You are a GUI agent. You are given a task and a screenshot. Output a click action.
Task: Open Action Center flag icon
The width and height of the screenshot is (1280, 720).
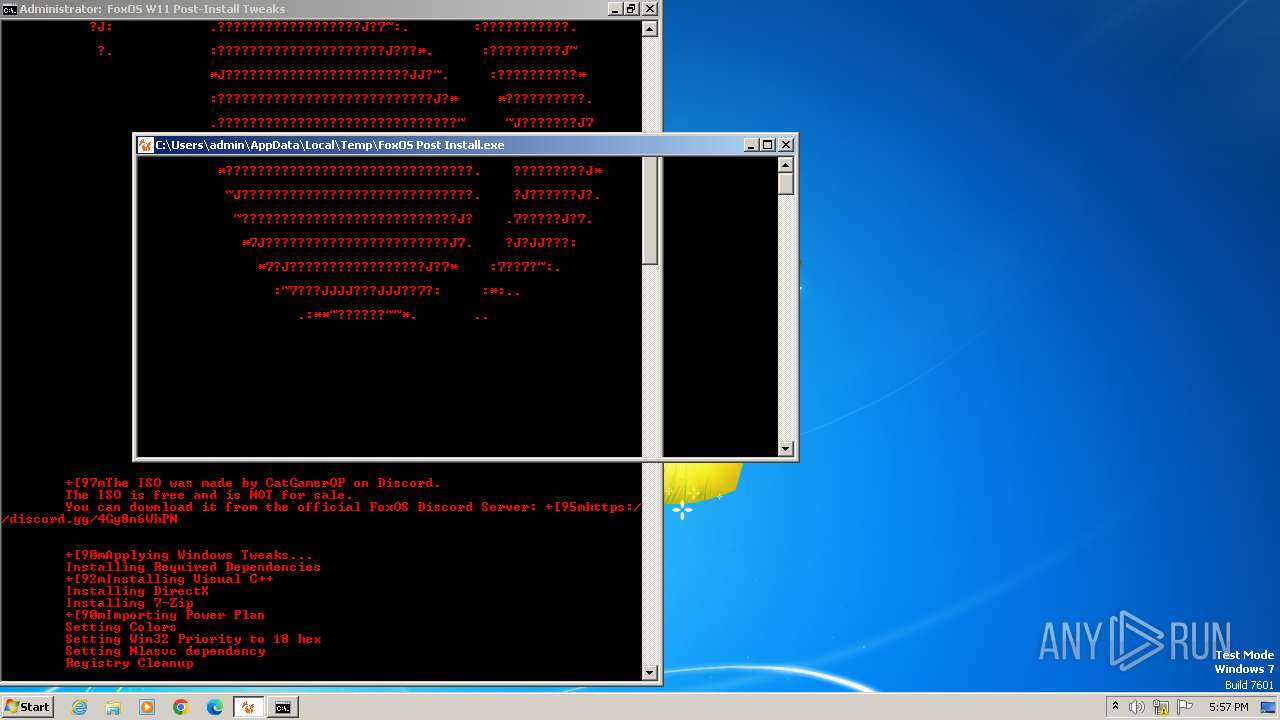click(1185, 707)
